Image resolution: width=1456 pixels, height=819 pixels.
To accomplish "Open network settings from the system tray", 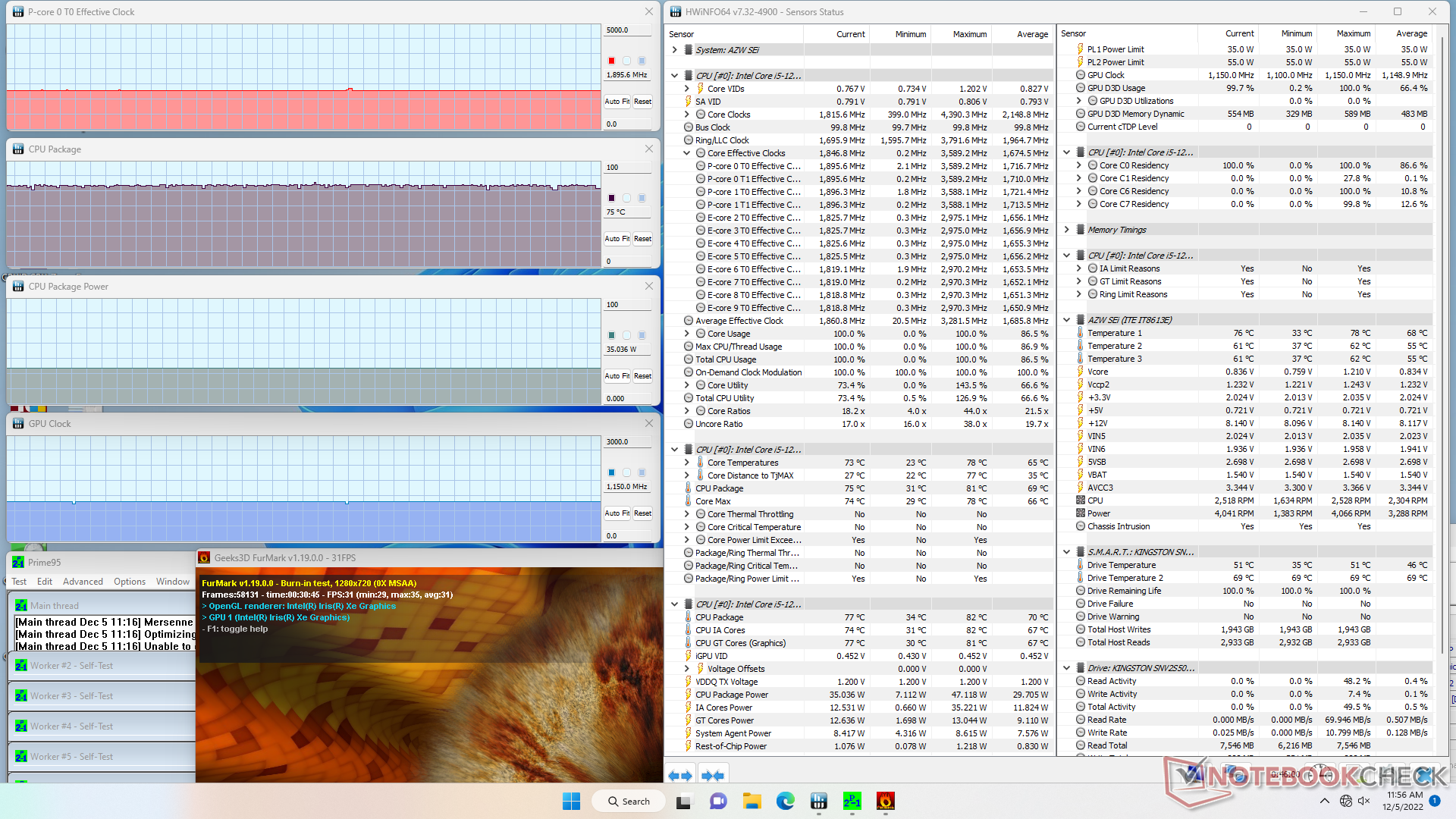I will 1346,802.
